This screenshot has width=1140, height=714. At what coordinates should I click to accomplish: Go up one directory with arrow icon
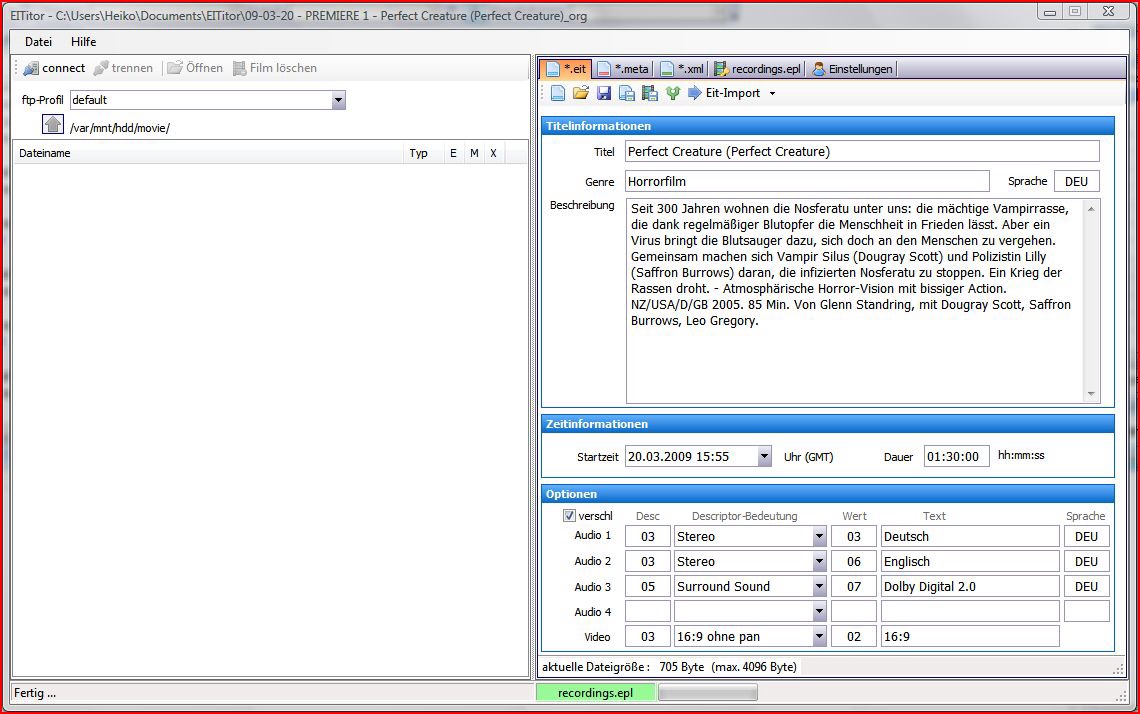point(53,125)
